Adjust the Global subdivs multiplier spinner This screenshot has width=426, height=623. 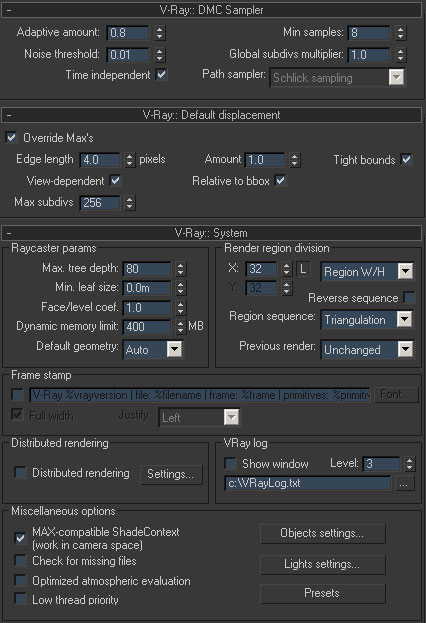tap(401, 54)
